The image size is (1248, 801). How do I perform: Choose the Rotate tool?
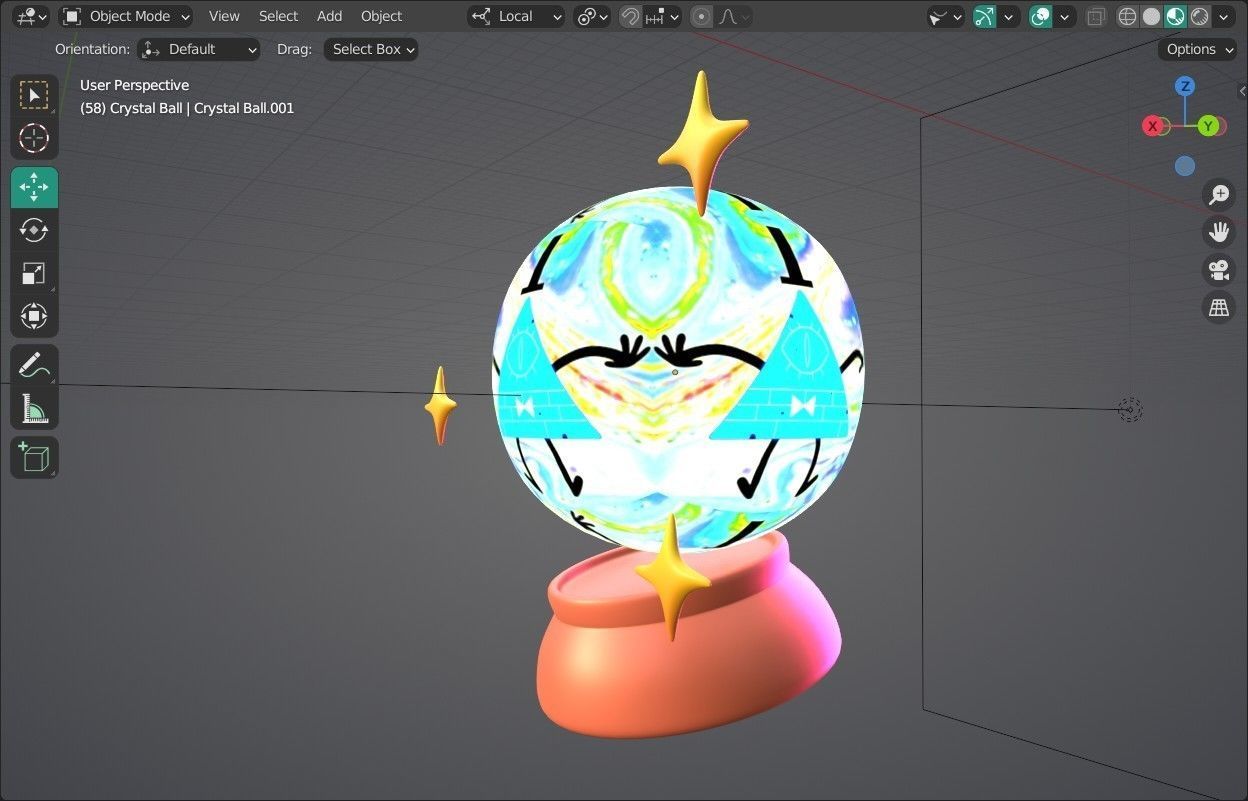click(34, 230)
